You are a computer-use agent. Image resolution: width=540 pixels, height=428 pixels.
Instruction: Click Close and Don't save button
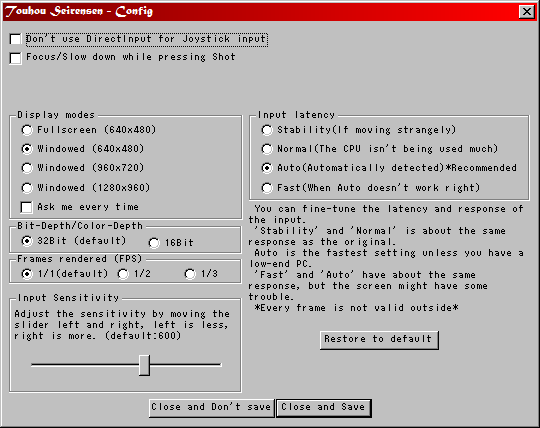tap(211, 408)
